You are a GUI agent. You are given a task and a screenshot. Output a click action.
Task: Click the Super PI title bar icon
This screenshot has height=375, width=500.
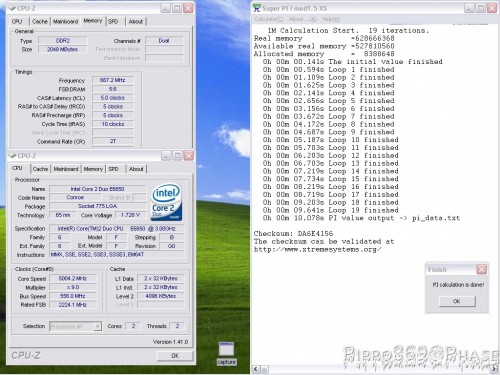point(256,8)
